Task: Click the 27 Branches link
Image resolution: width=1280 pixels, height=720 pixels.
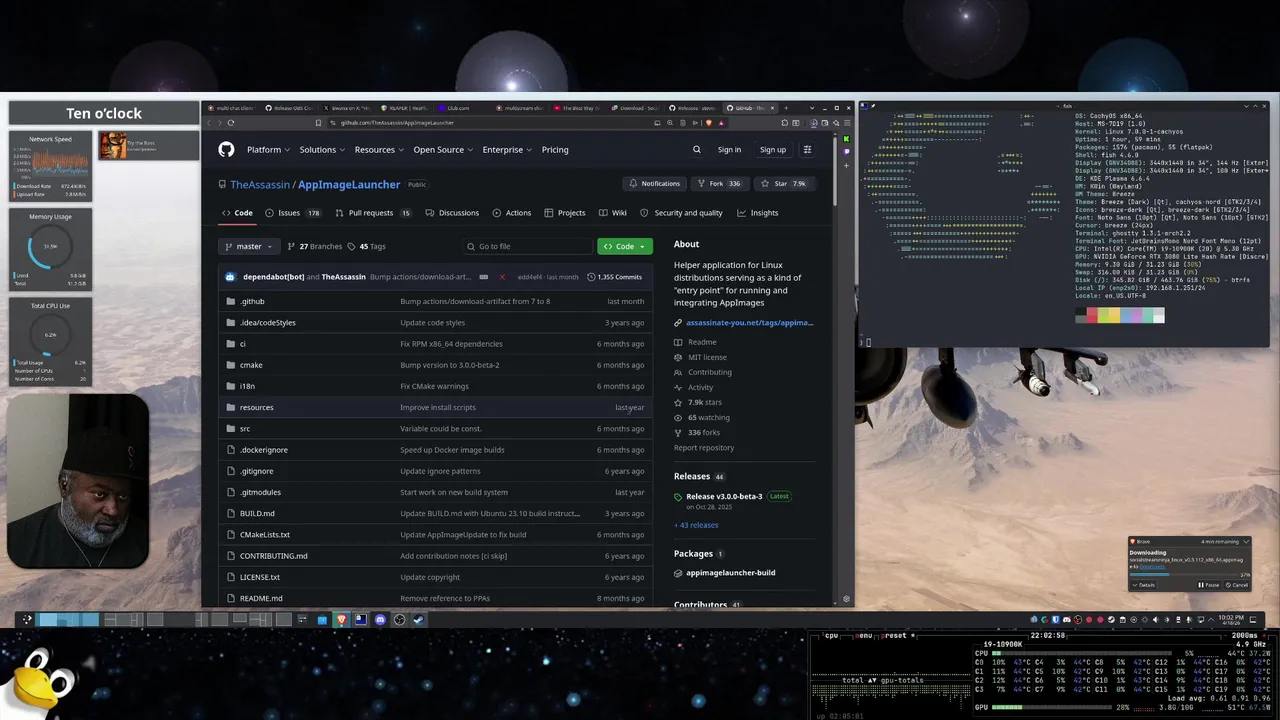Action: [x=314, y=246]
